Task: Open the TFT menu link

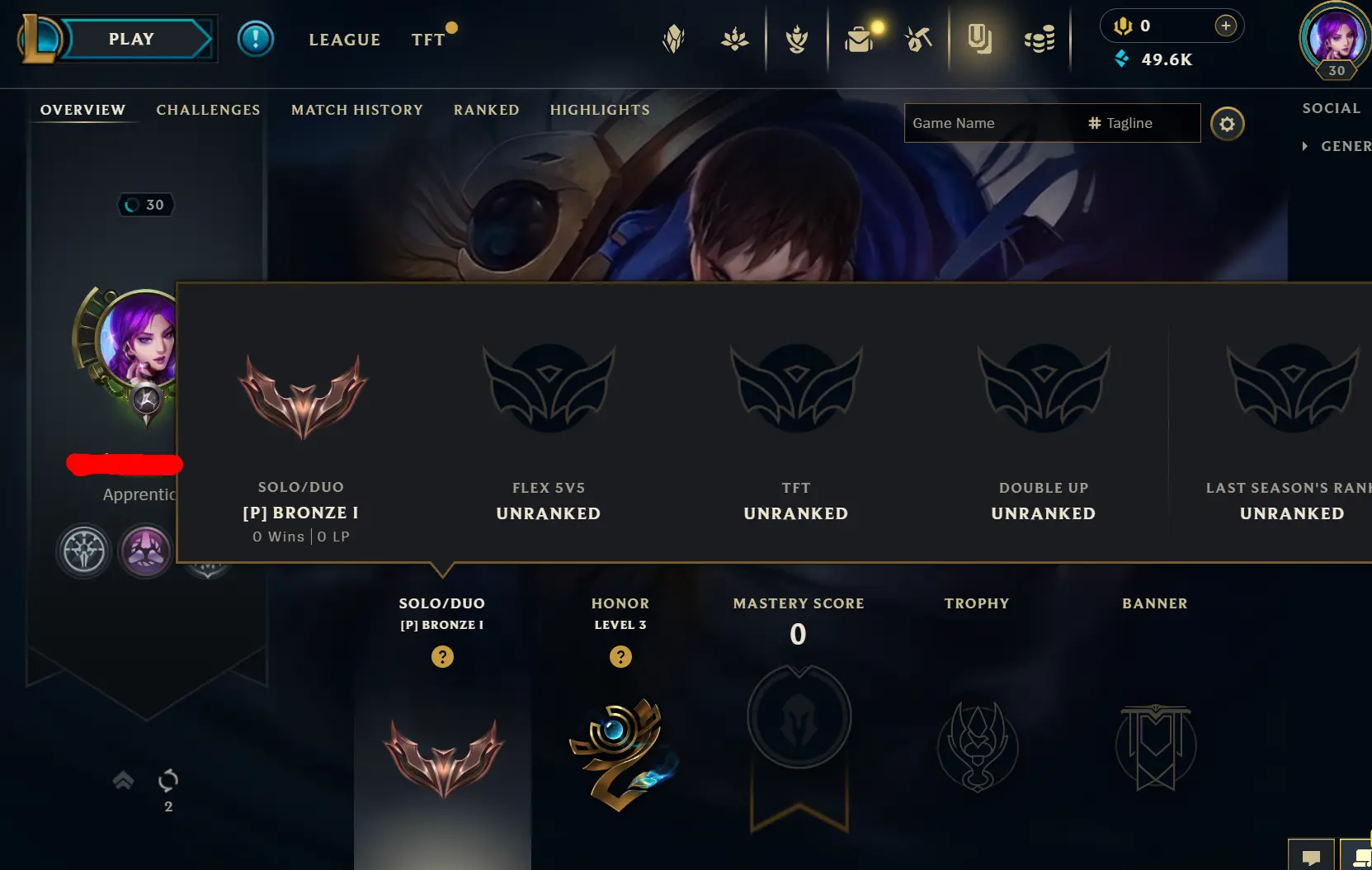Action: click(x=428, y=40)
